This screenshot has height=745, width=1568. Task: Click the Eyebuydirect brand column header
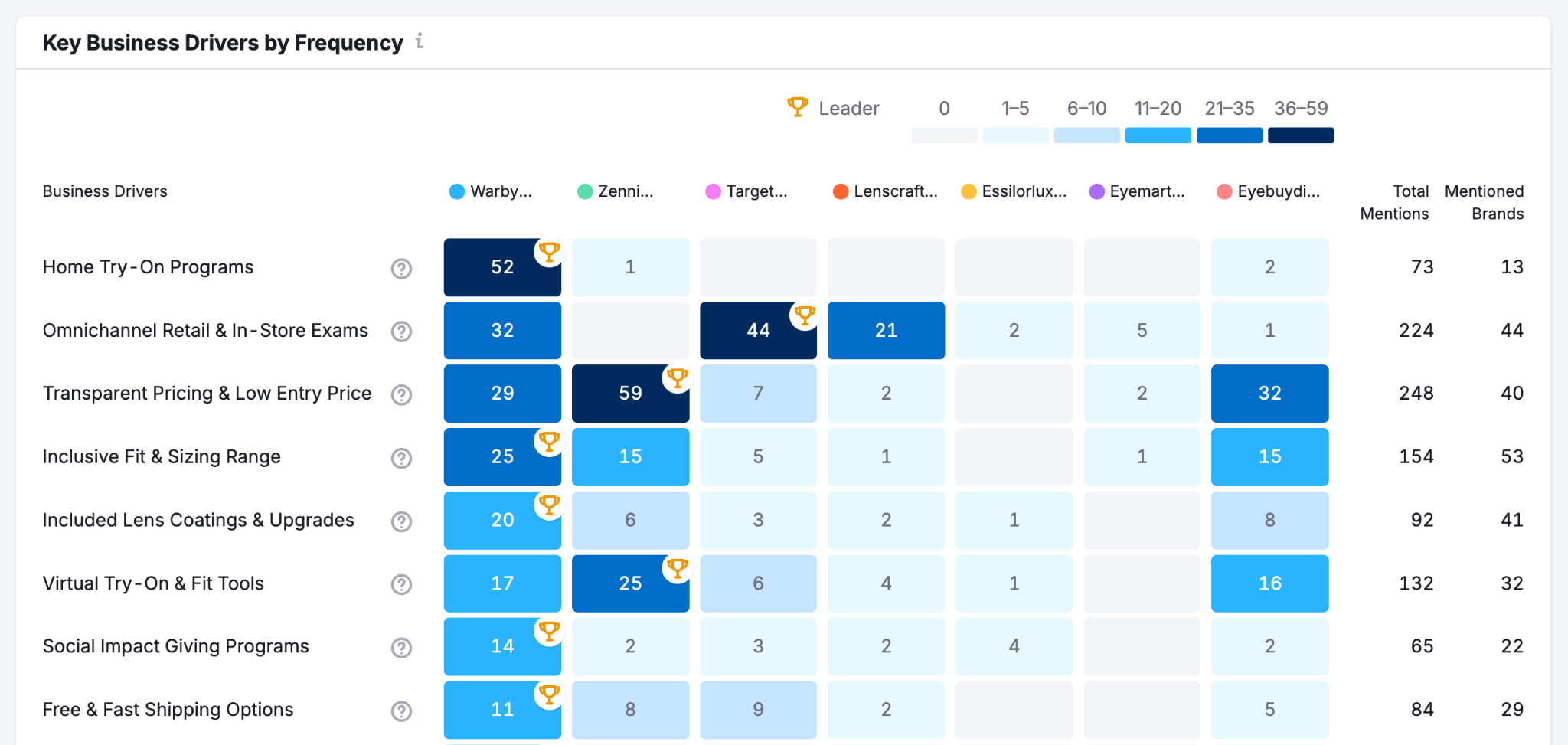(1269, 191)
